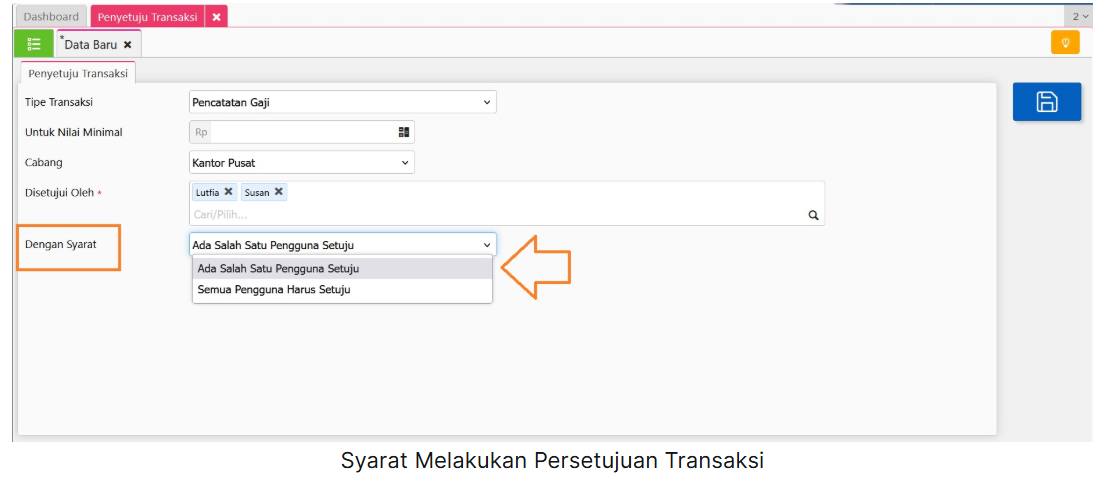Remove the Susan approver tag
This screenshot has height=487, width=1107.
[279, 192]
